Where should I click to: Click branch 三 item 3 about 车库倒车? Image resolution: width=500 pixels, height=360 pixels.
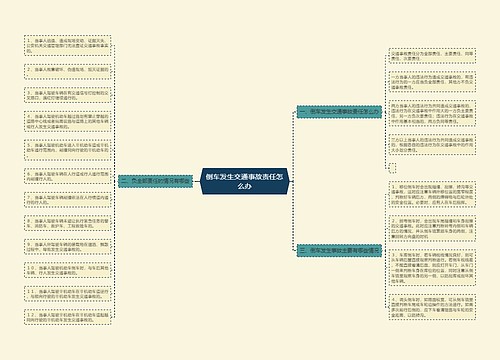tap(432, 268)
